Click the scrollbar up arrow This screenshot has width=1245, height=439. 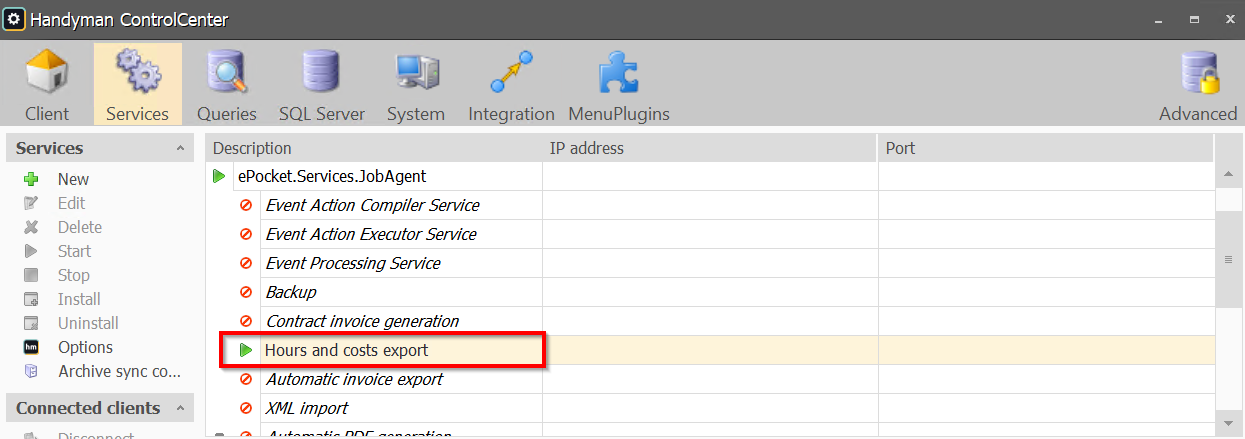coord(1228,175)
